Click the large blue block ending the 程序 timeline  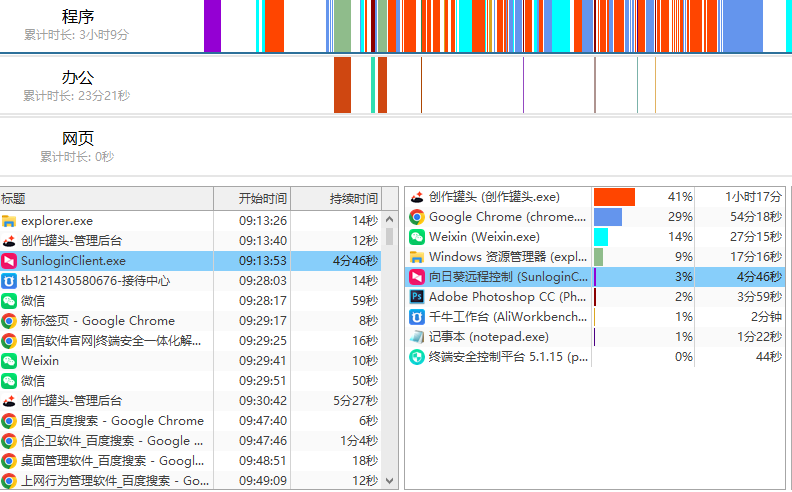pos(742,26)
